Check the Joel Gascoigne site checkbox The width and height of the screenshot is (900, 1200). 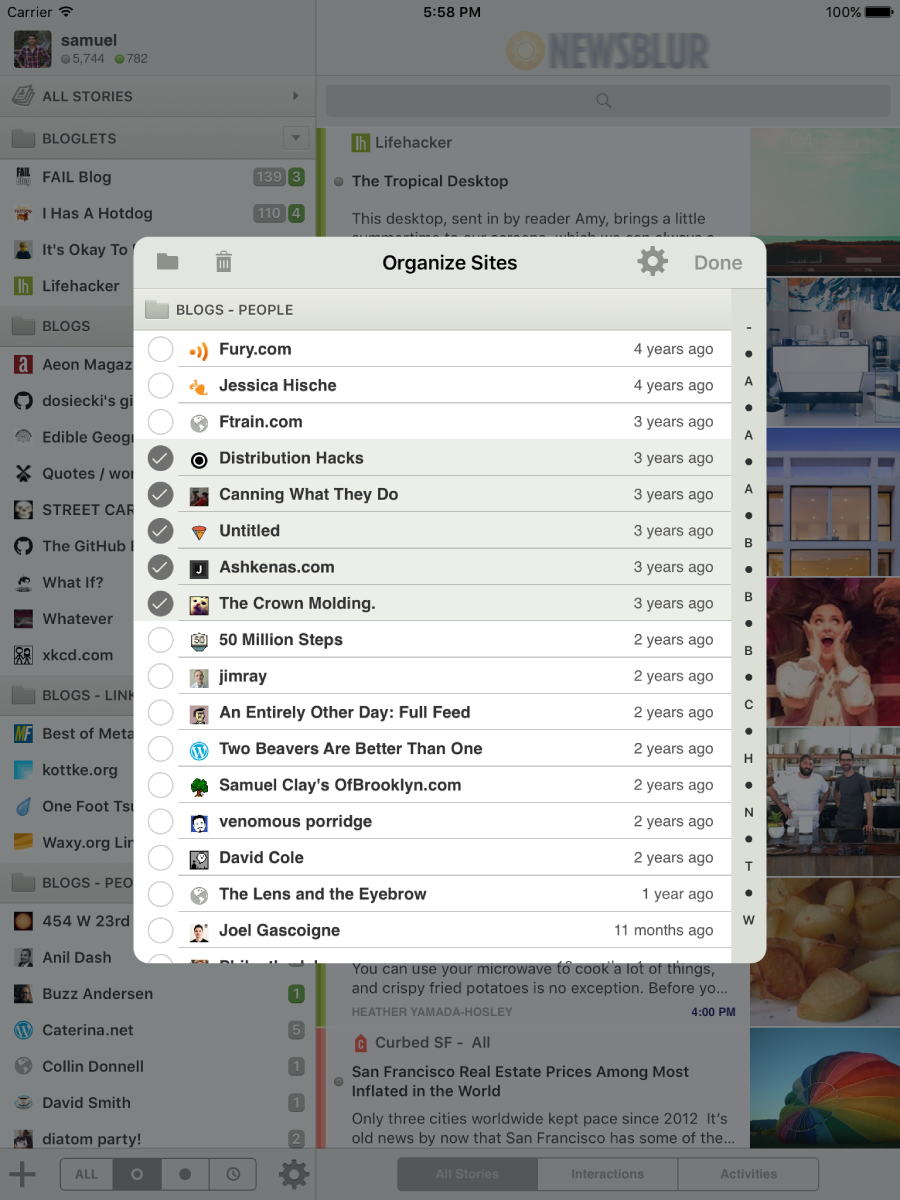coord(160,930)
